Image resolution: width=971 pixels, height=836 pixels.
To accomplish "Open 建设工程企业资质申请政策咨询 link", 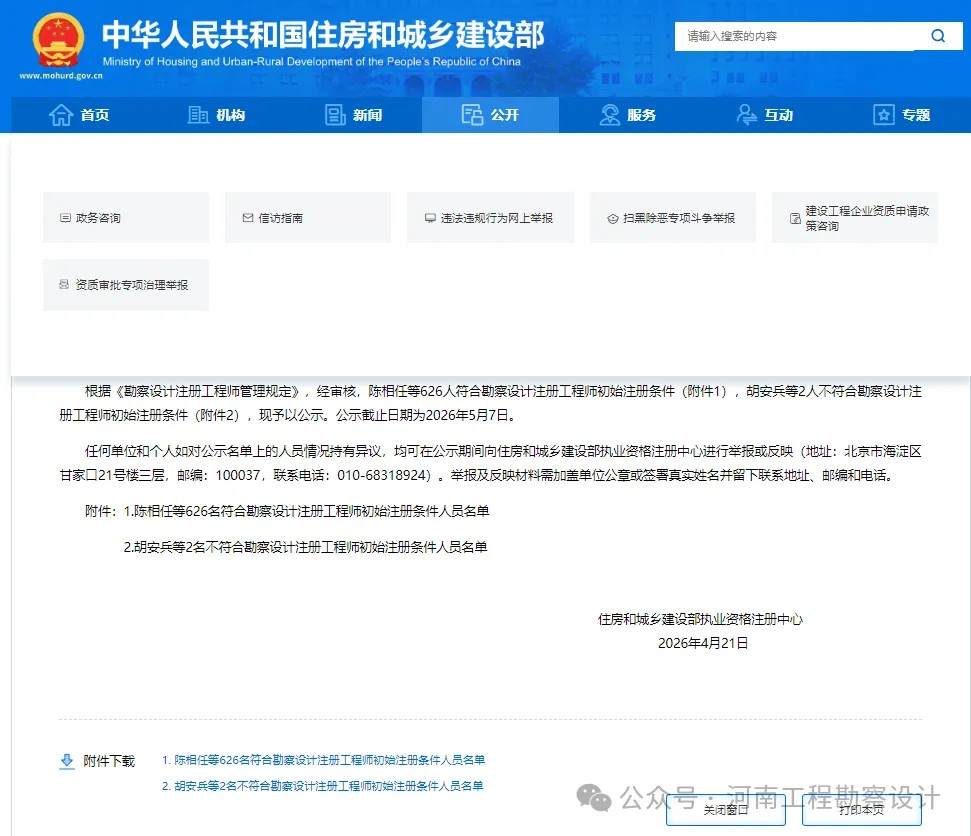I will coord(855,218).
